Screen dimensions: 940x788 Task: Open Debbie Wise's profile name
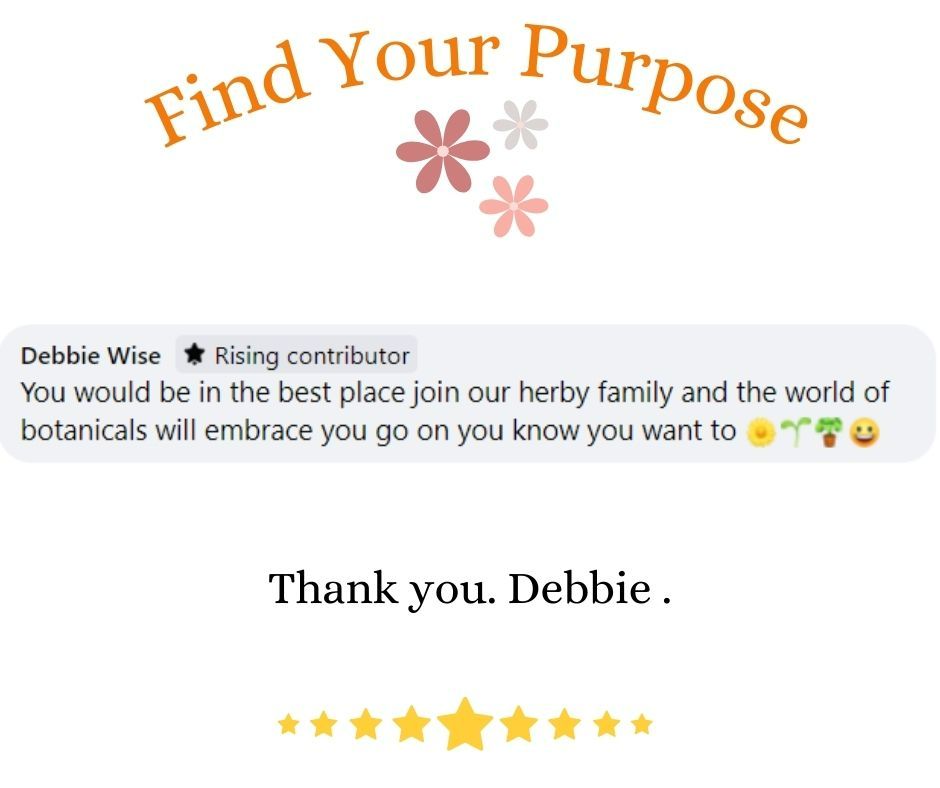pyautogui.click(x=91, y=356)
